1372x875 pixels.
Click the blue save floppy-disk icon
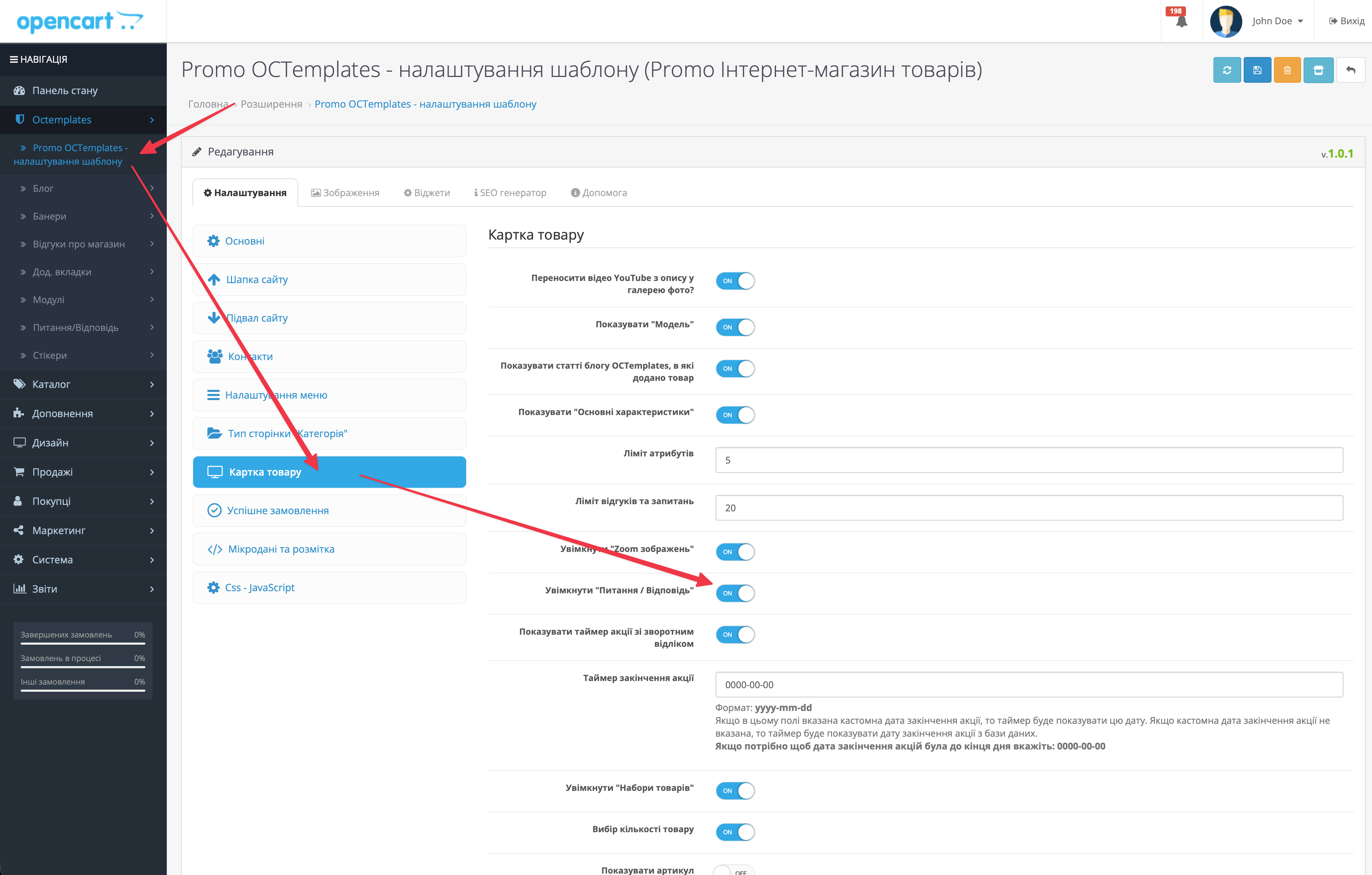pyautogui.click(x=1257, y=70)
